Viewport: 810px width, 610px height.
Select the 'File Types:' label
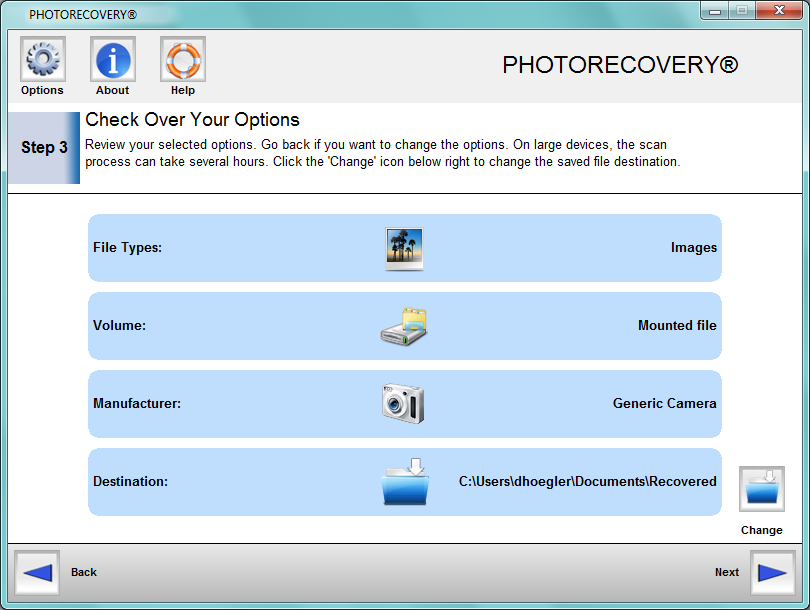(x=128, y=248)
